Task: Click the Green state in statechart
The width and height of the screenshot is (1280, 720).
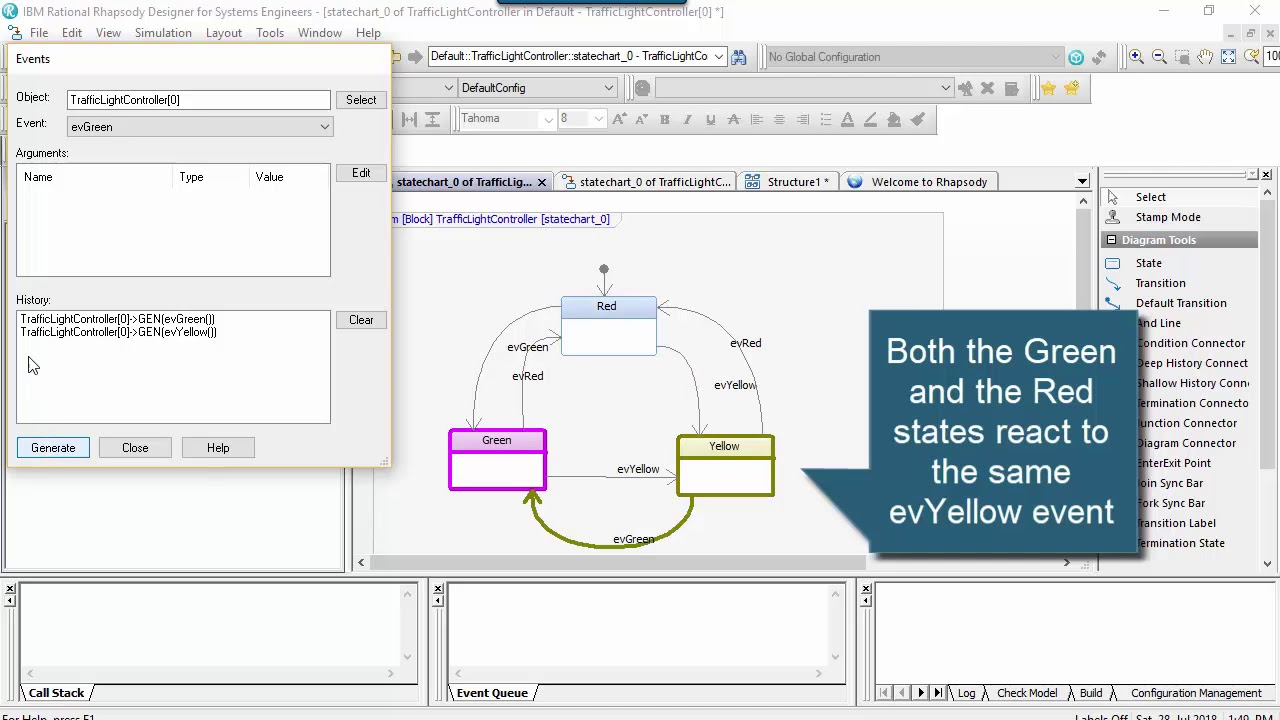Action: tap(497, 460)
